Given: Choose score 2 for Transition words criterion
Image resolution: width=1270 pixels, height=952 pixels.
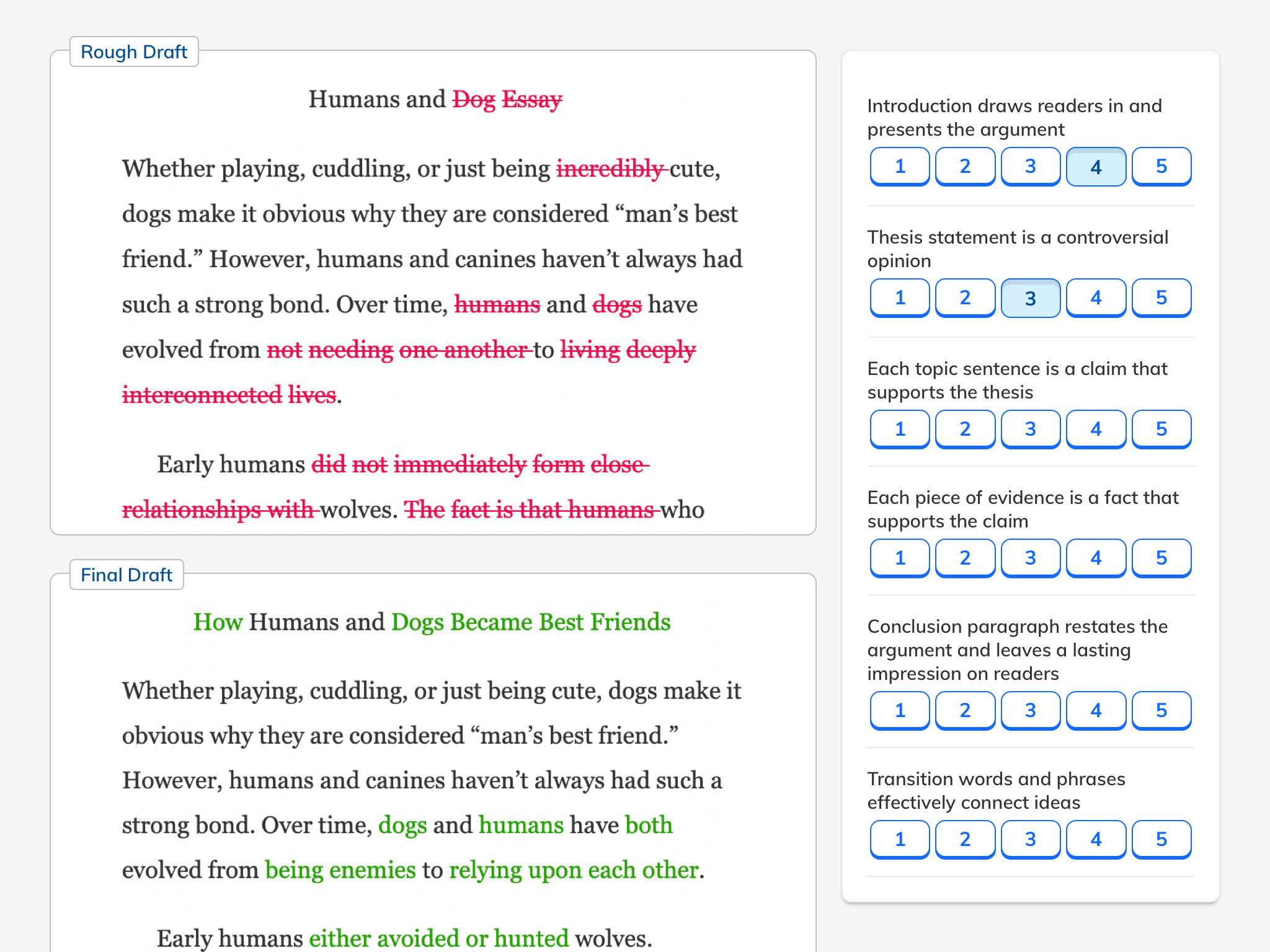Looking at the screenshot, I should pos(965,839).
